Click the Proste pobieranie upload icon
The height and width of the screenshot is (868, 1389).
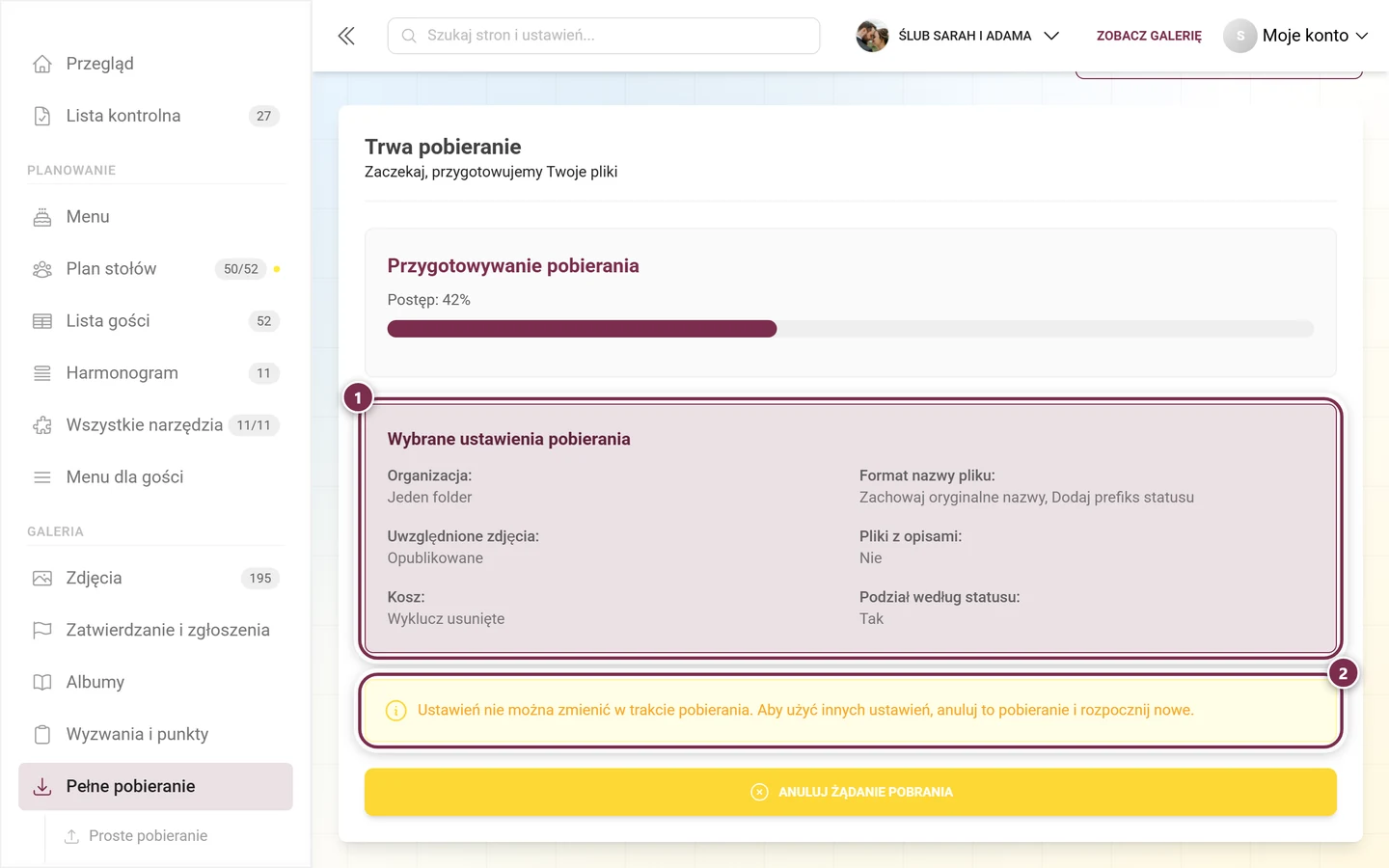pos(71,836)
